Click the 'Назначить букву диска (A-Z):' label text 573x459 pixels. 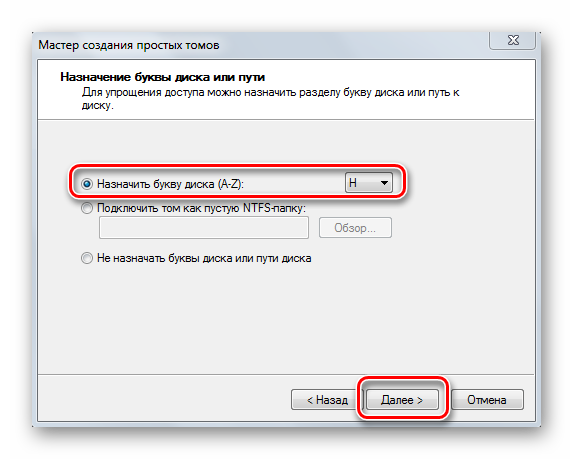pyautogui.click(x=170, y=184)
